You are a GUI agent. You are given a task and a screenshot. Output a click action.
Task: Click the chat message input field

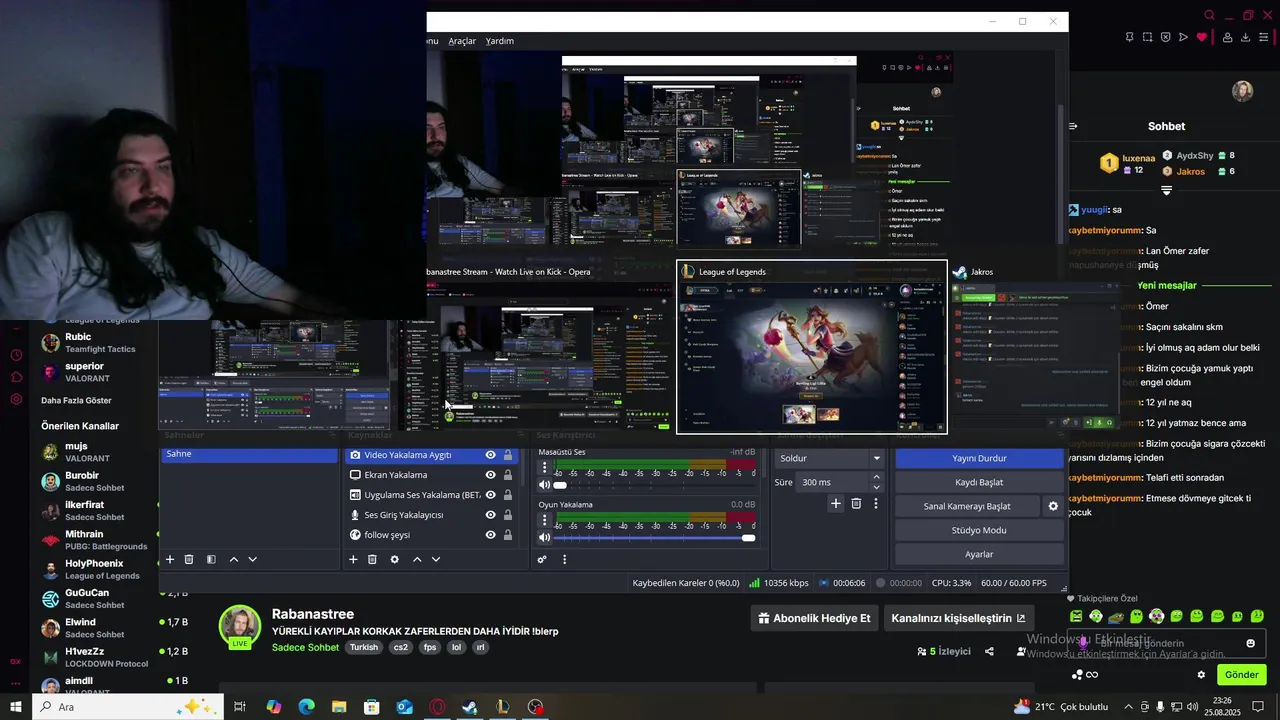click(x=1167, y=643)
